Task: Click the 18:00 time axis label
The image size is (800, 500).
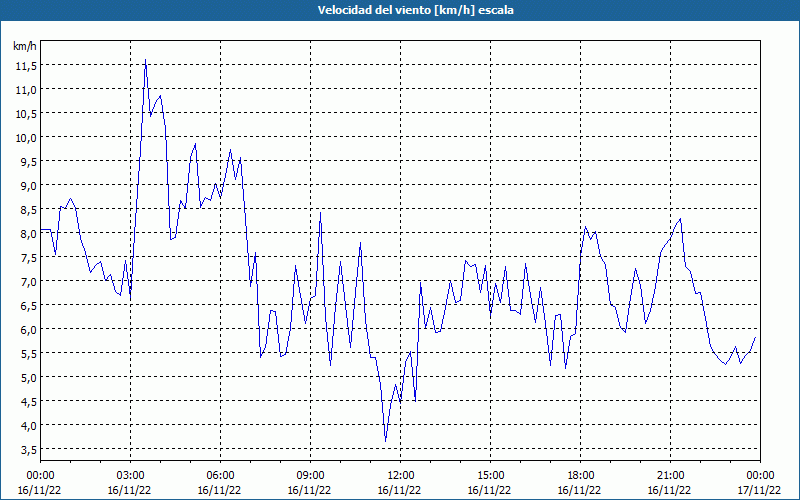Action: 580,476
